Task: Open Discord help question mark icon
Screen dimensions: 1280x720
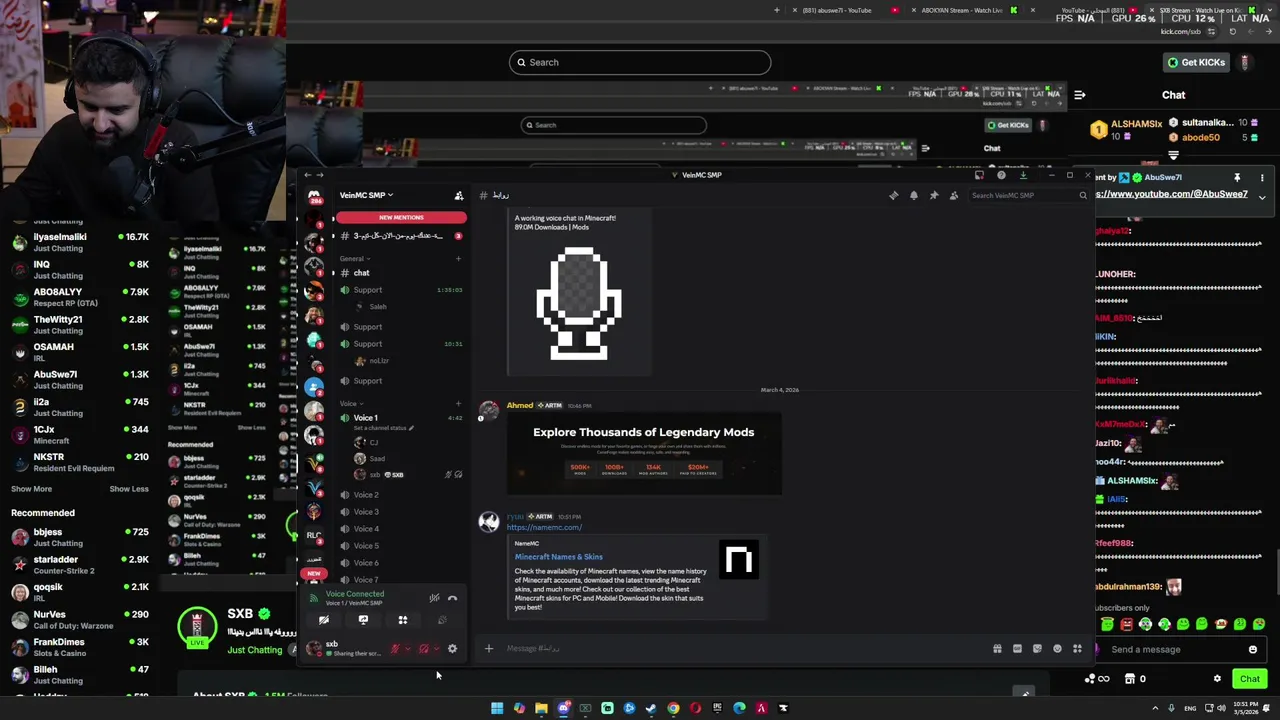Action: (x=1001, y=175)
